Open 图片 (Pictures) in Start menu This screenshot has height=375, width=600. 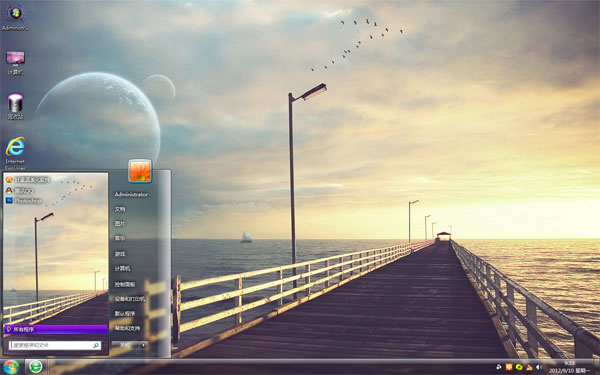pyautogui.click(x=120, y=223)
